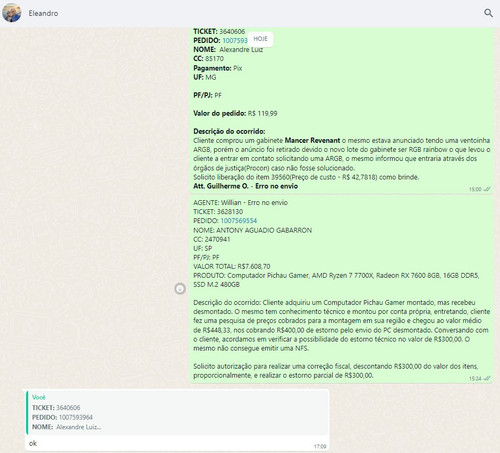Screen dimensions: 500x453
Task: Click the 'UF: SP' line
Action: click(203, 248)
